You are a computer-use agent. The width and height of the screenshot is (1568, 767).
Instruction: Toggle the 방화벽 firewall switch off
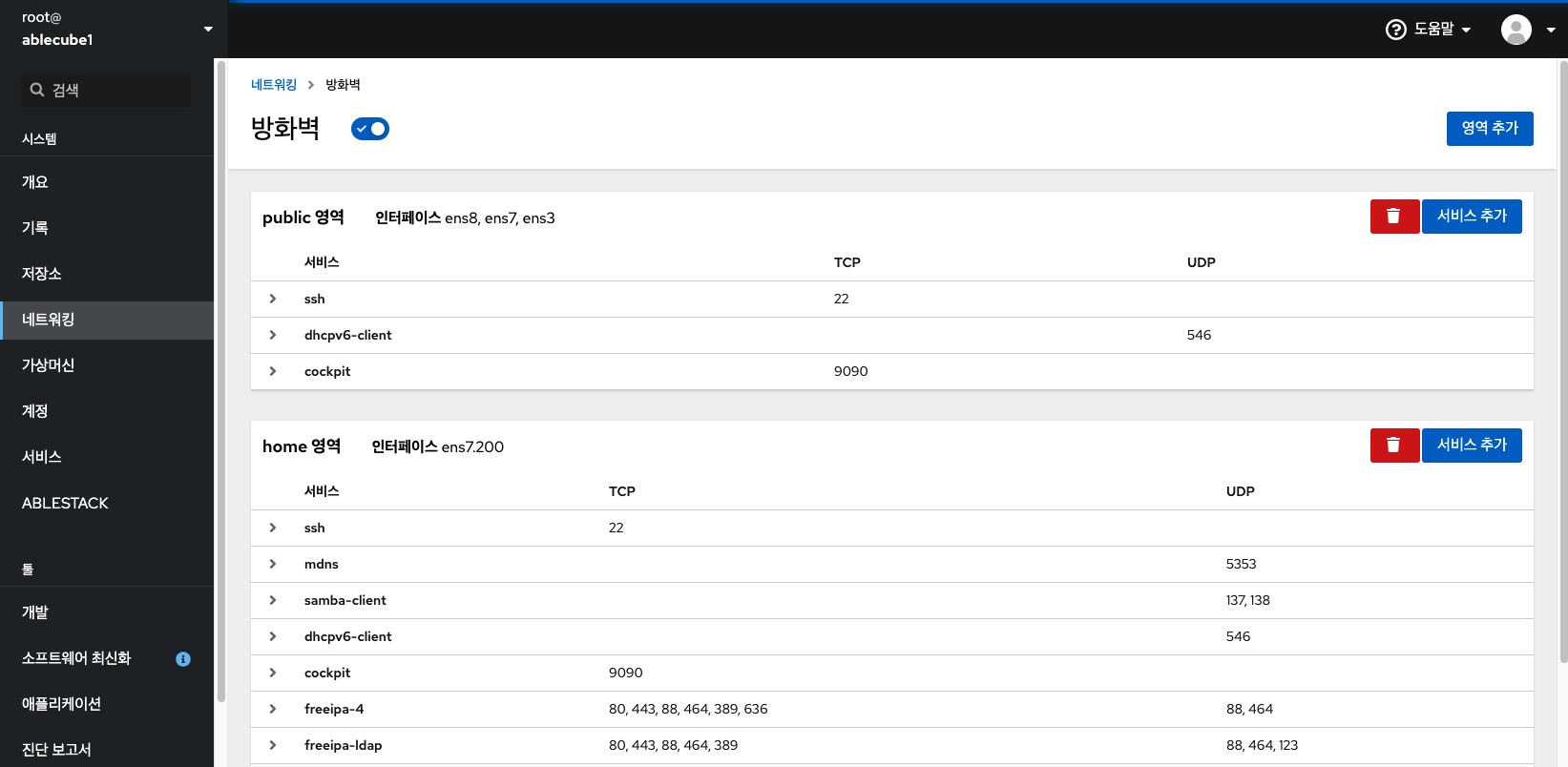click(370, 129)
